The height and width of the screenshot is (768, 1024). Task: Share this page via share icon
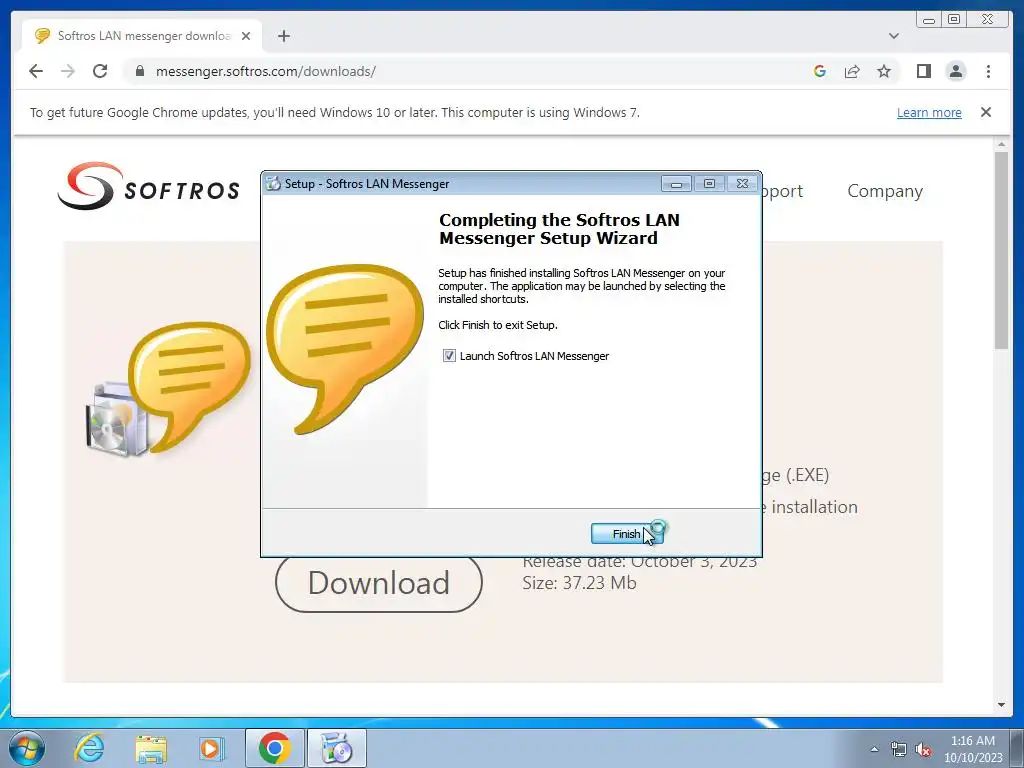coord(852,71)
